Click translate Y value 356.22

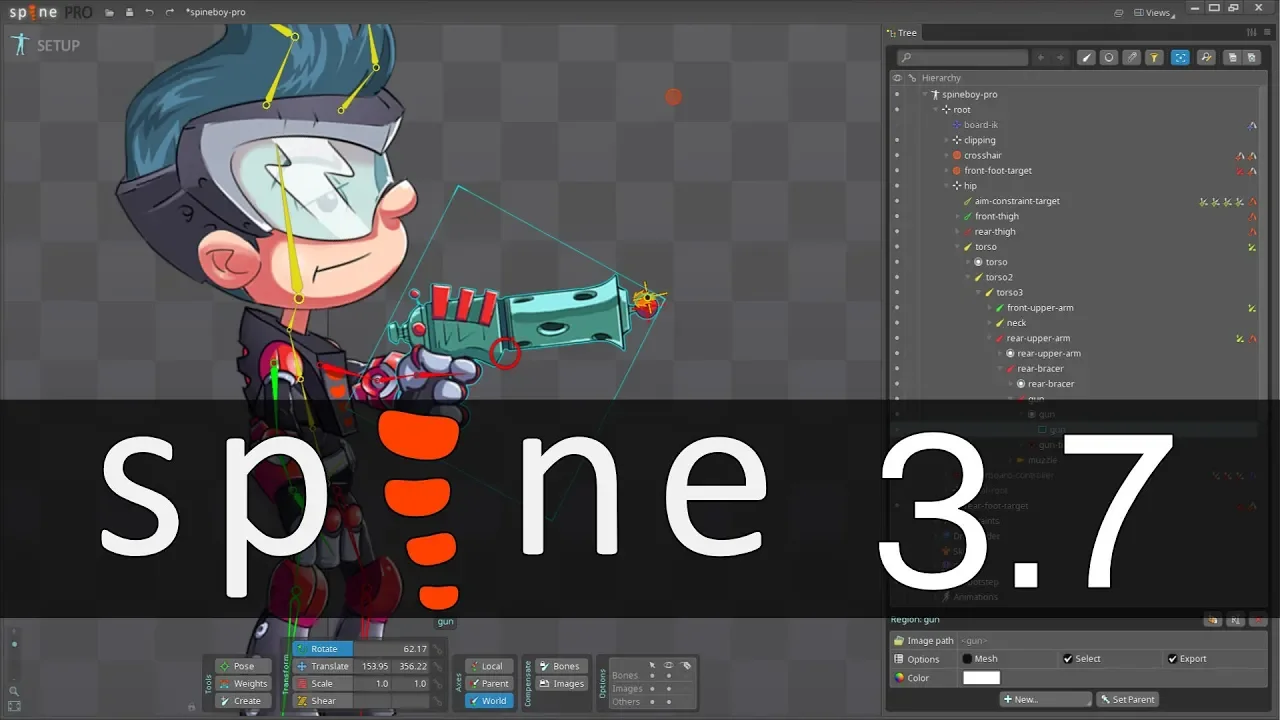[x=412, y=666]
